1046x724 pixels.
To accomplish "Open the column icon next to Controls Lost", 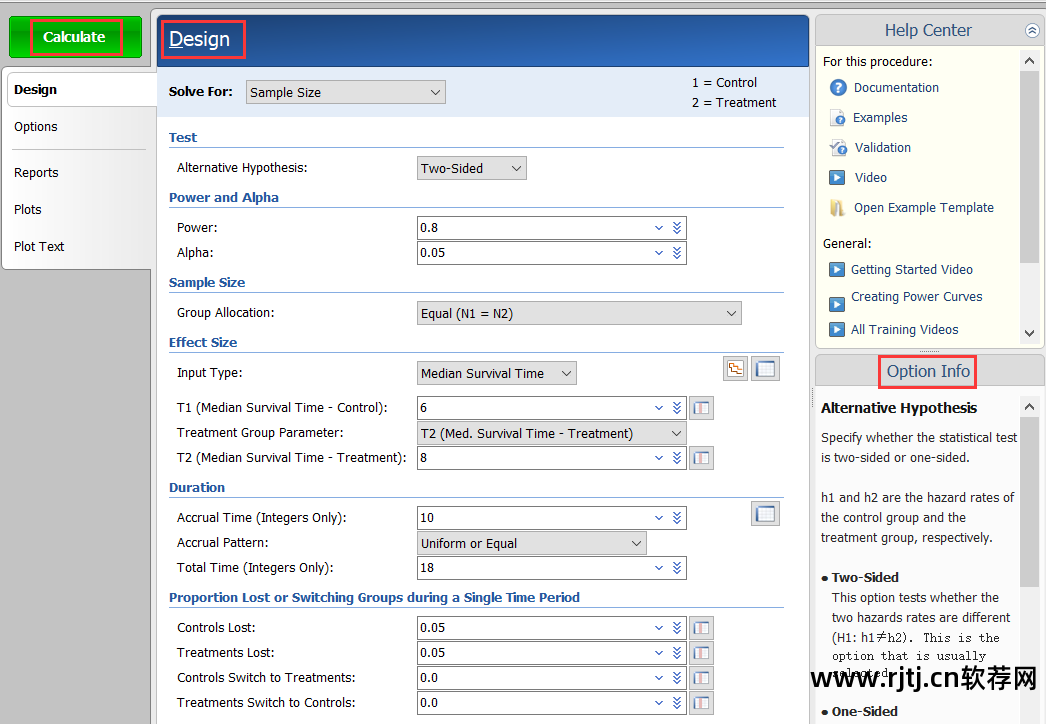I will (x=701, y=628).
